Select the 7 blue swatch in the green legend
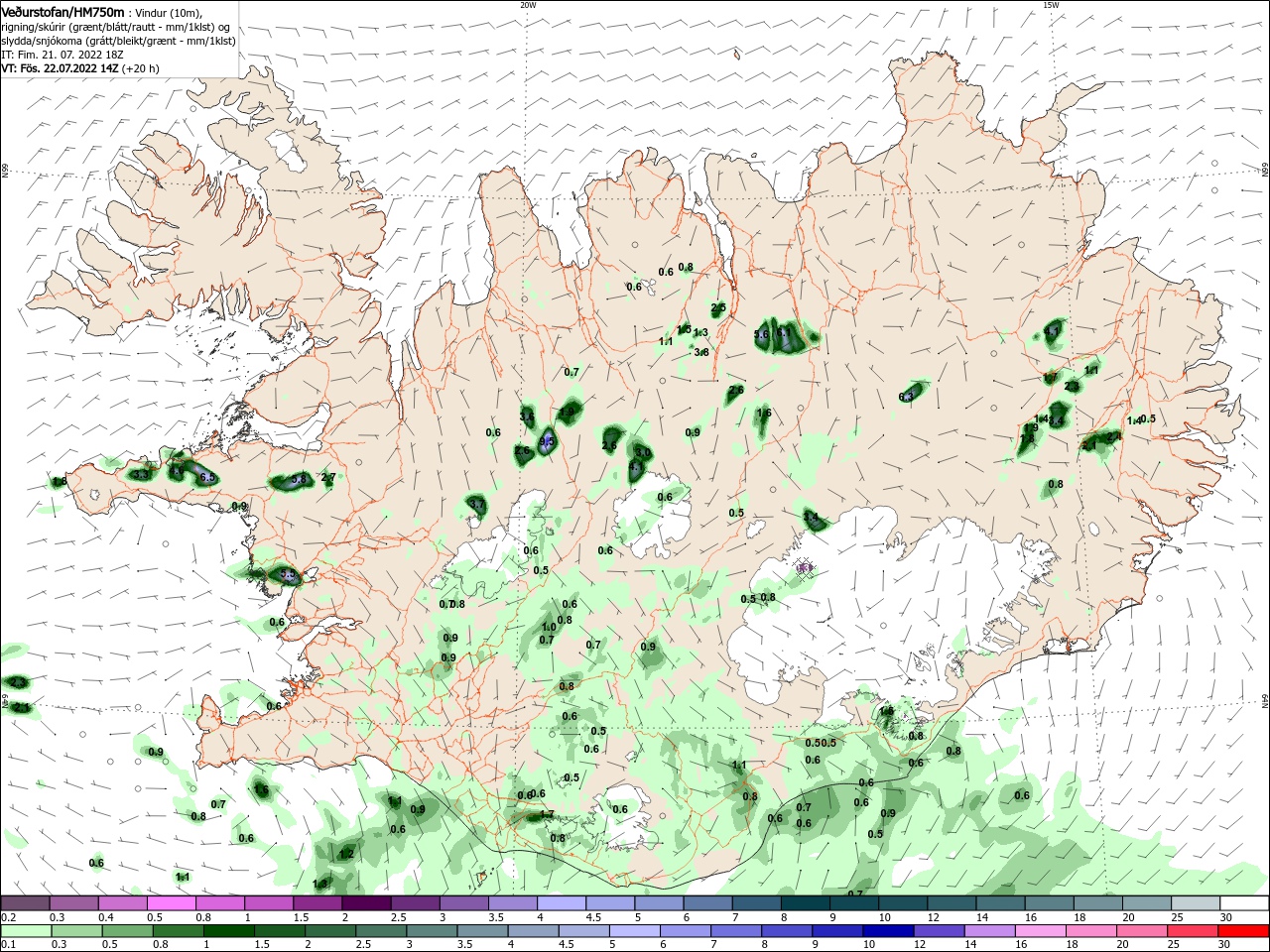Viewport: 1270px width, 952px height. point(735,931)
